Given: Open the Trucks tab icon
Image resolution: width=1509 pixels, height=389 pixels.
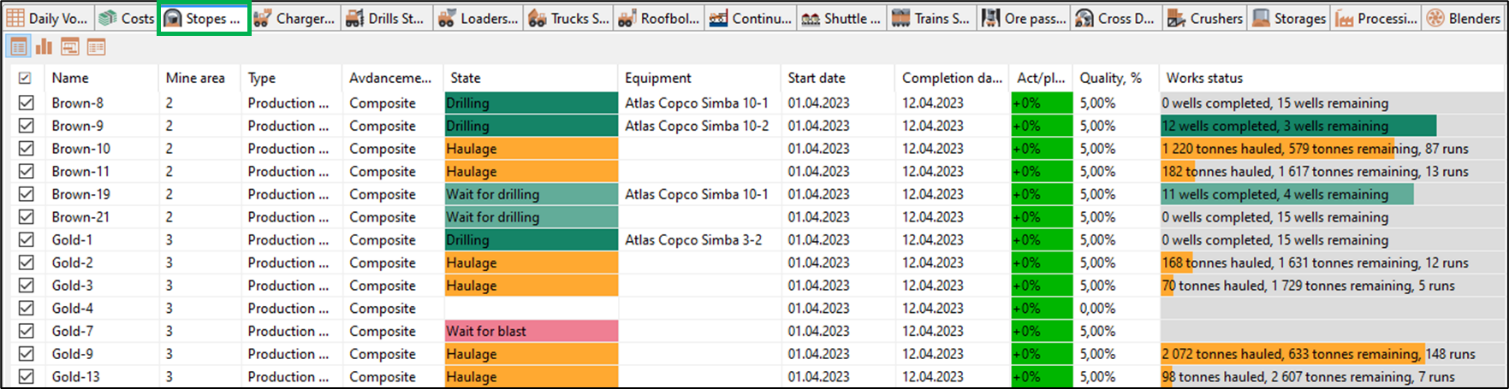Looking at the screenshot, I should pos(537,19).
